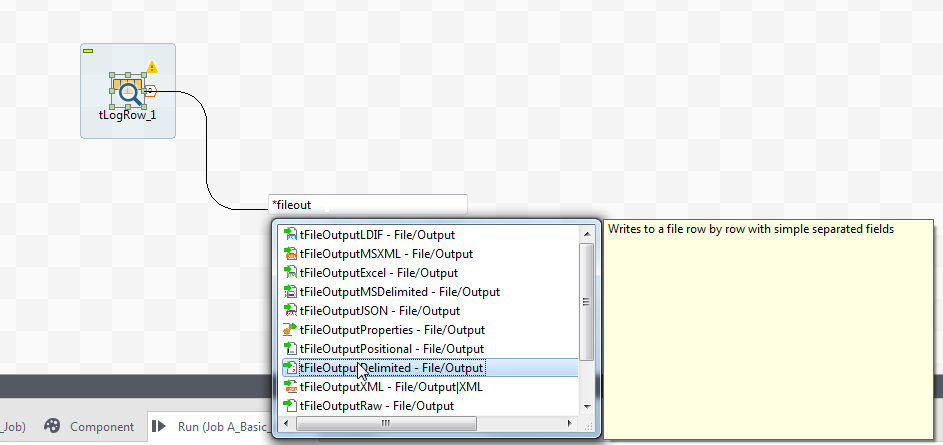Click the tFileOutputLDIF icon
The width and height of the screenshot is (943, 445).
coord(291,235)
